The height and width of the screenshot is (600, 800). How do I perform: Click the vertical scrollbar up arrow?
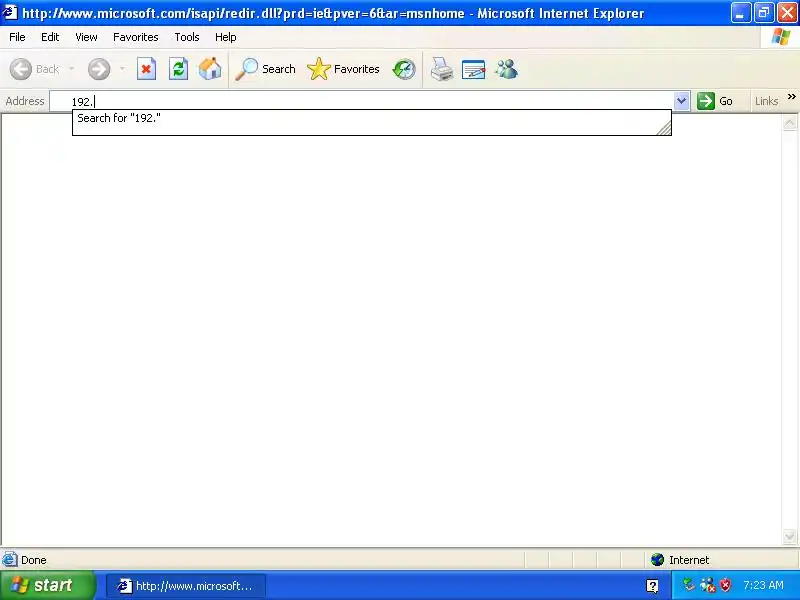pyautogui.click(x=789, y=122)
